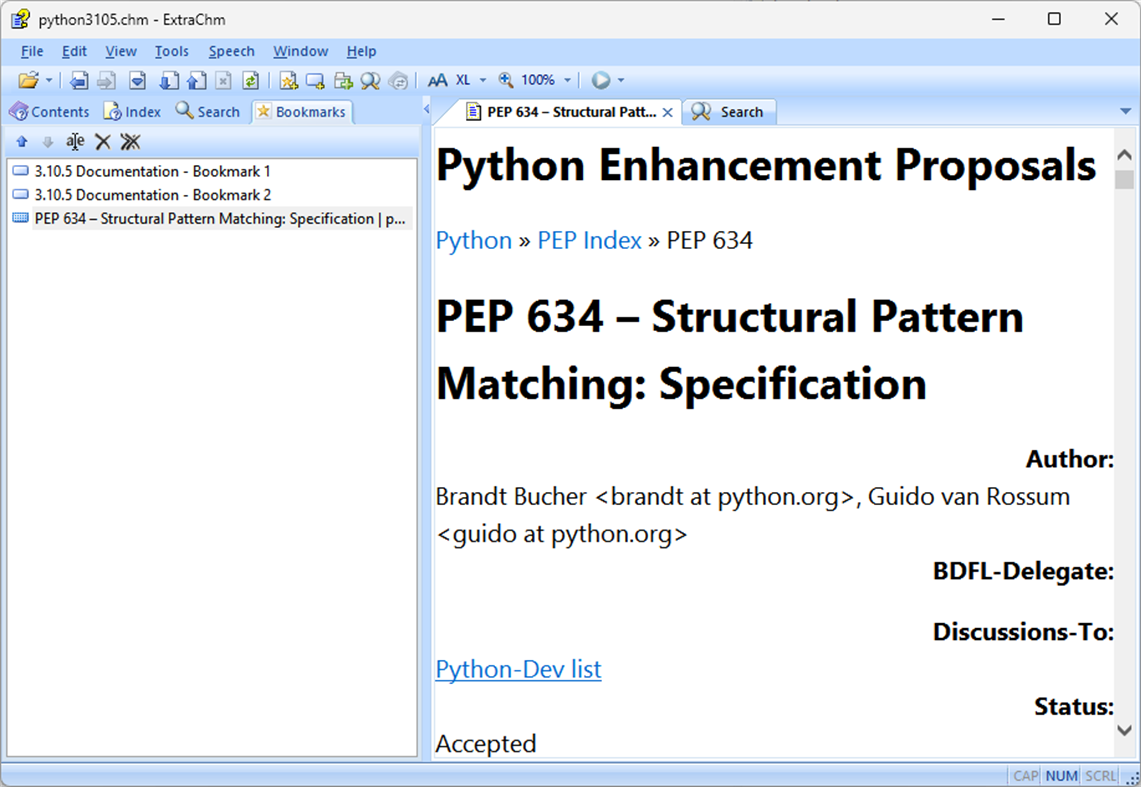Click the 'PEP 634' breadcrumb text

[709, 241]
